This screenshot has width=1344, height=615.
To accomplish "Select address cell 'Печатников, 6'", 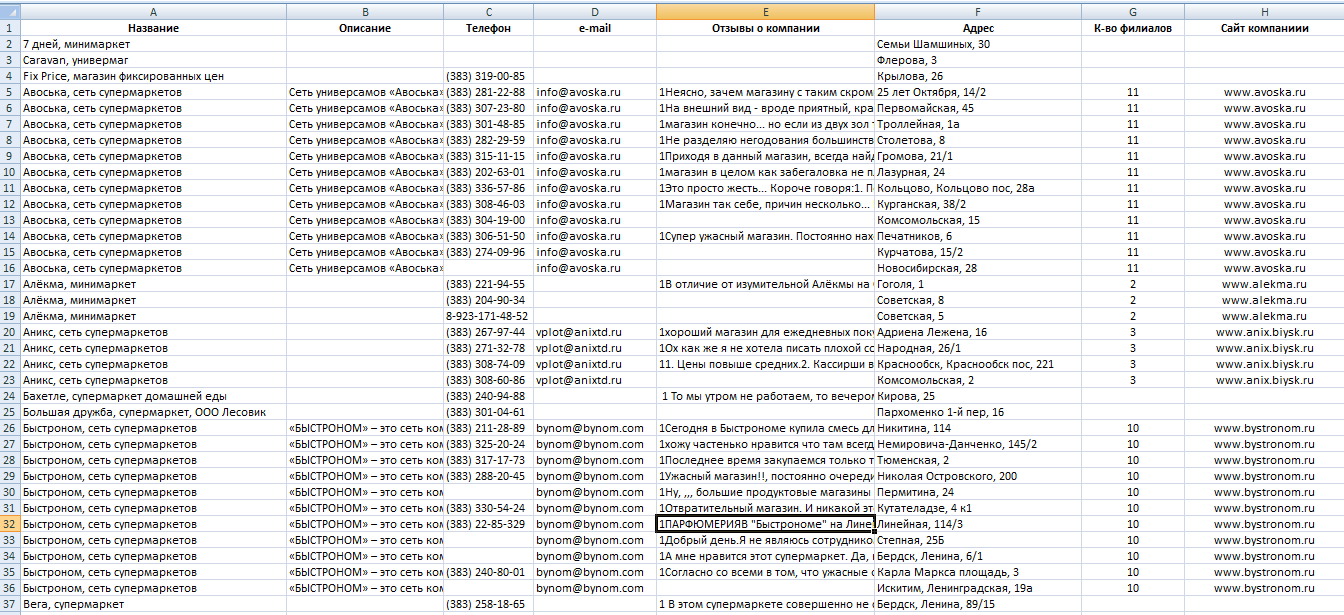I will pos(977,236).
